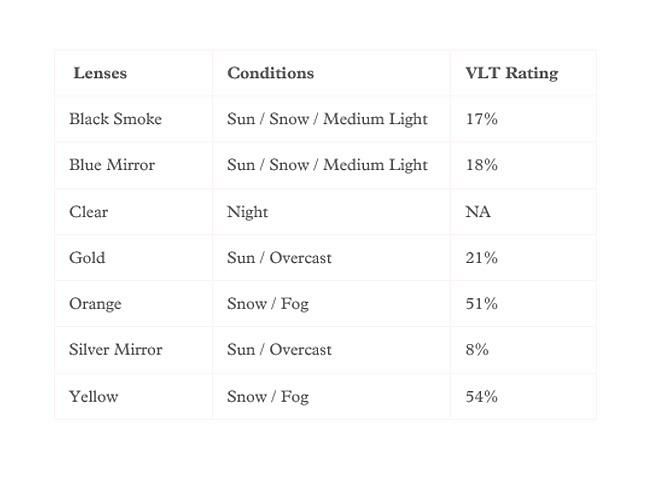Click the Night conditions cell
This screenshot has height=500, width=650.
click(x=247, y=212)
